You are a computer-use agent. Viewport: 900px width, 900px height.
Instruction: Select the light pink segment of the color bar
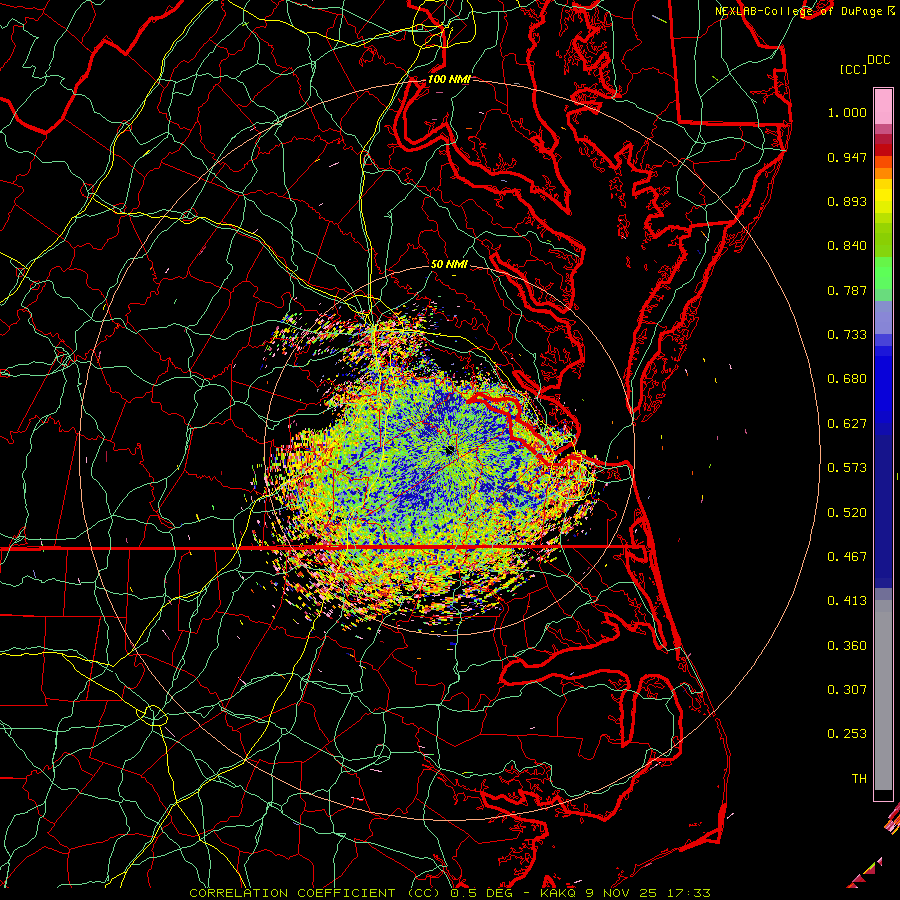[x=883, y=106]
